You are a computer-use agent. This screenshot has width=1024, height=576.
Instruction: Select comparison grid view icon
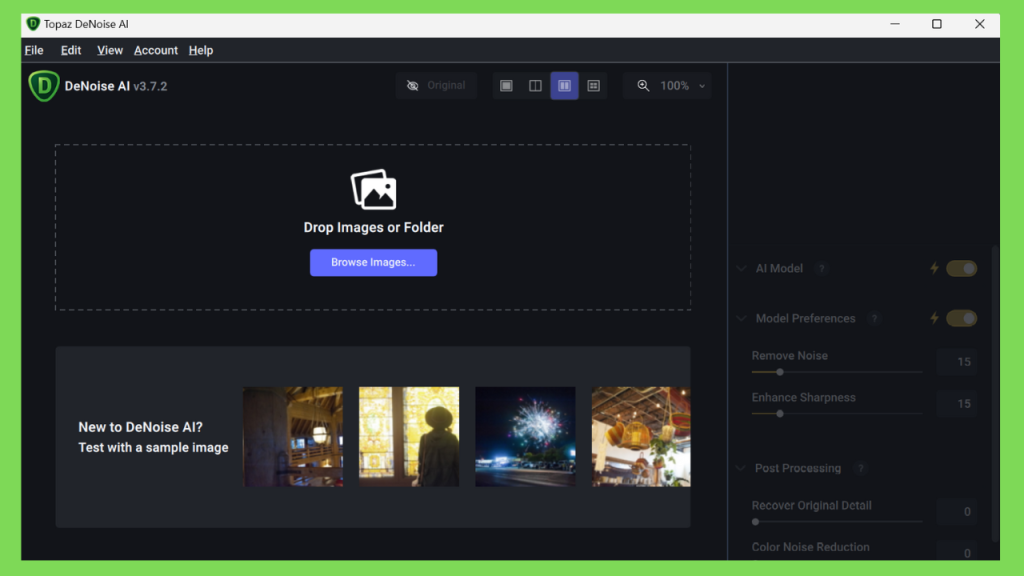tap(594, 86)
